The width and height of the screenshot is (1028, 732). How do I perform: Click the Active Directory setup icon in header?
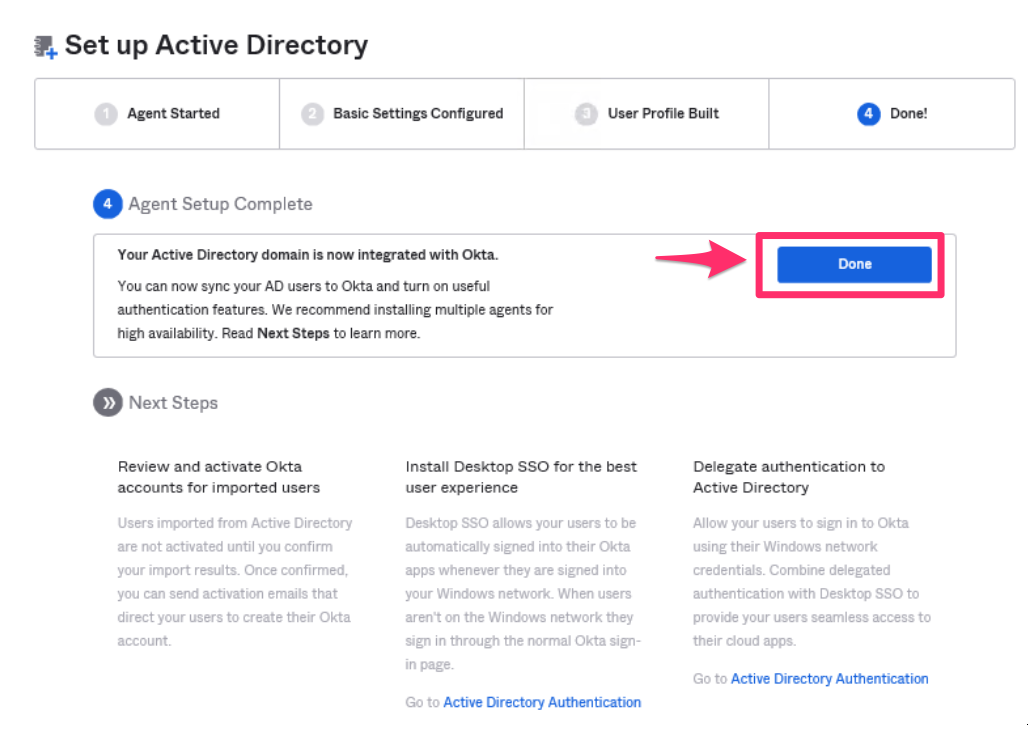tap(43, 44)
